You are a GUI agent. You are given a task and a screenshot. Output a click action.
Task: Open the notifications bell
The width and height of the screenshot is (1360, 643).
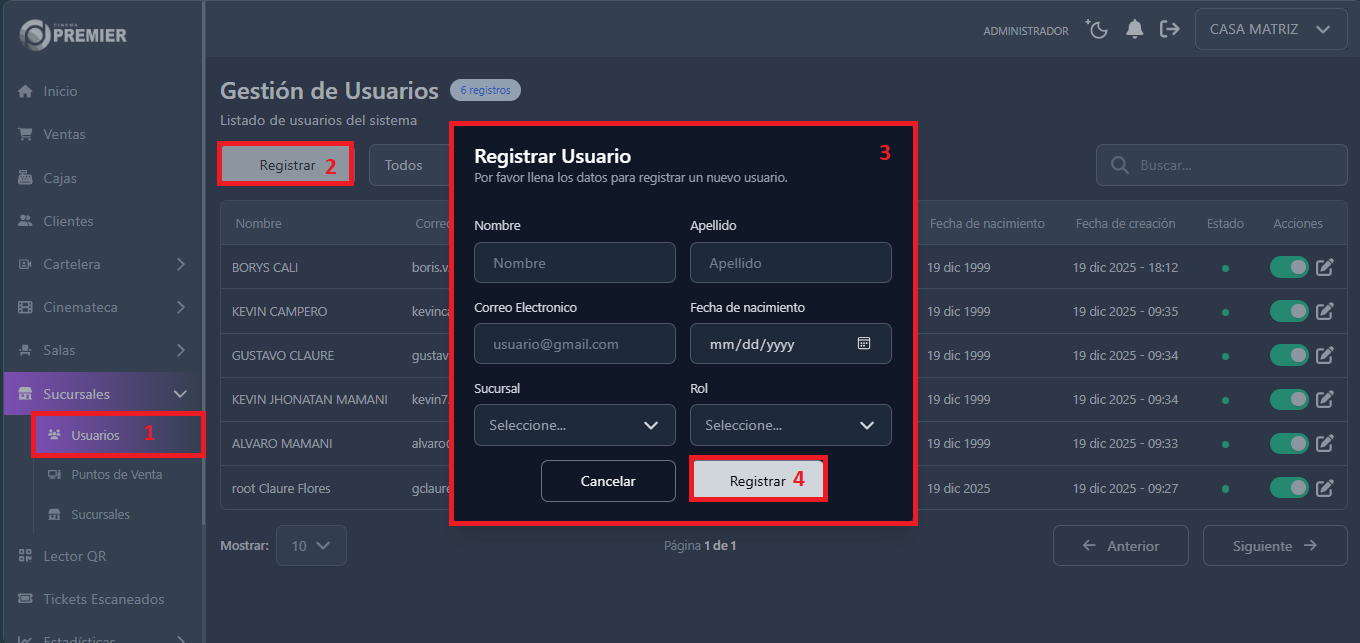[x=1134, y=30]
